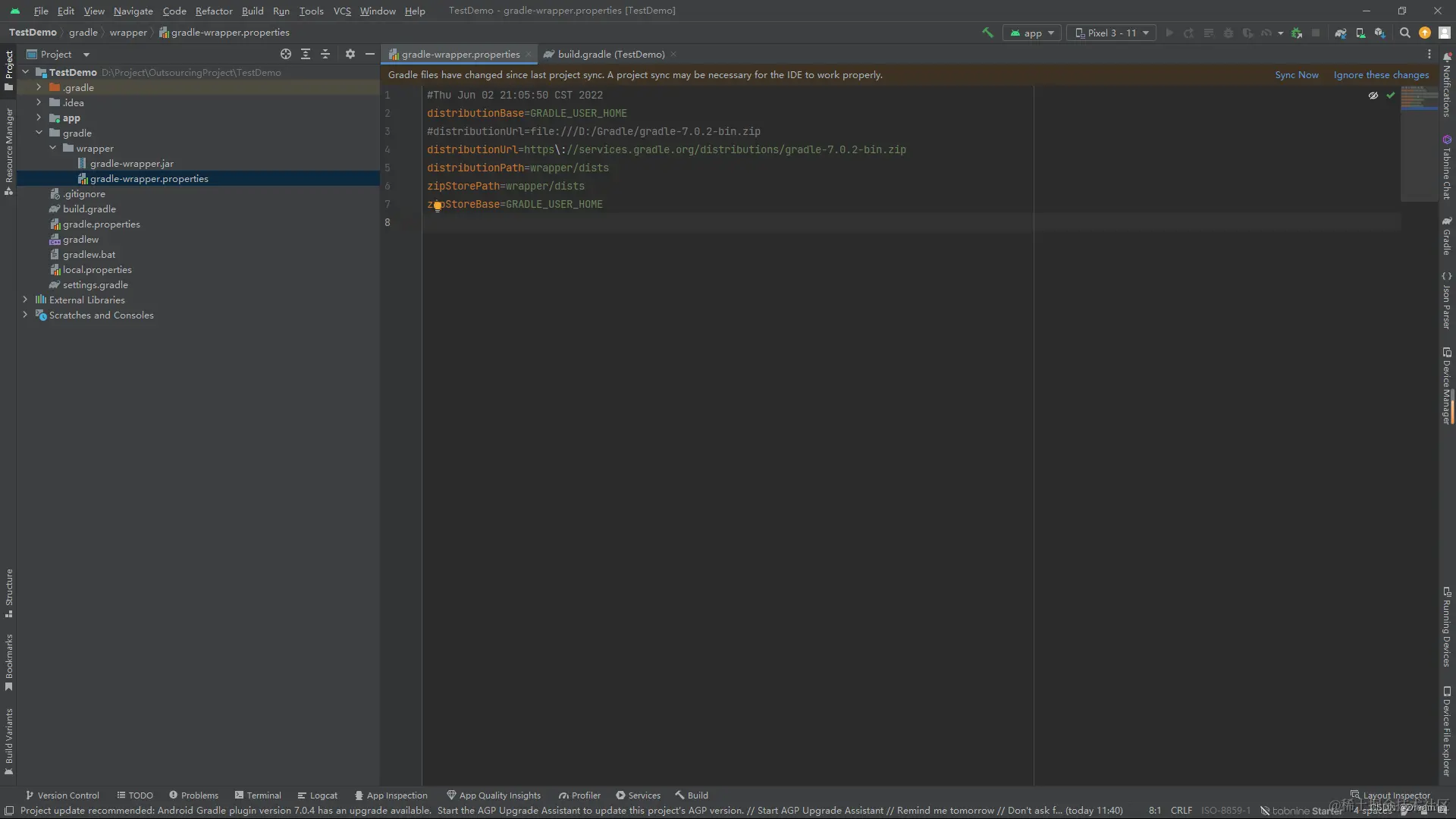Open the Build menu
This screenshot has width=1456, height=819.
click(x=253, y=11)
